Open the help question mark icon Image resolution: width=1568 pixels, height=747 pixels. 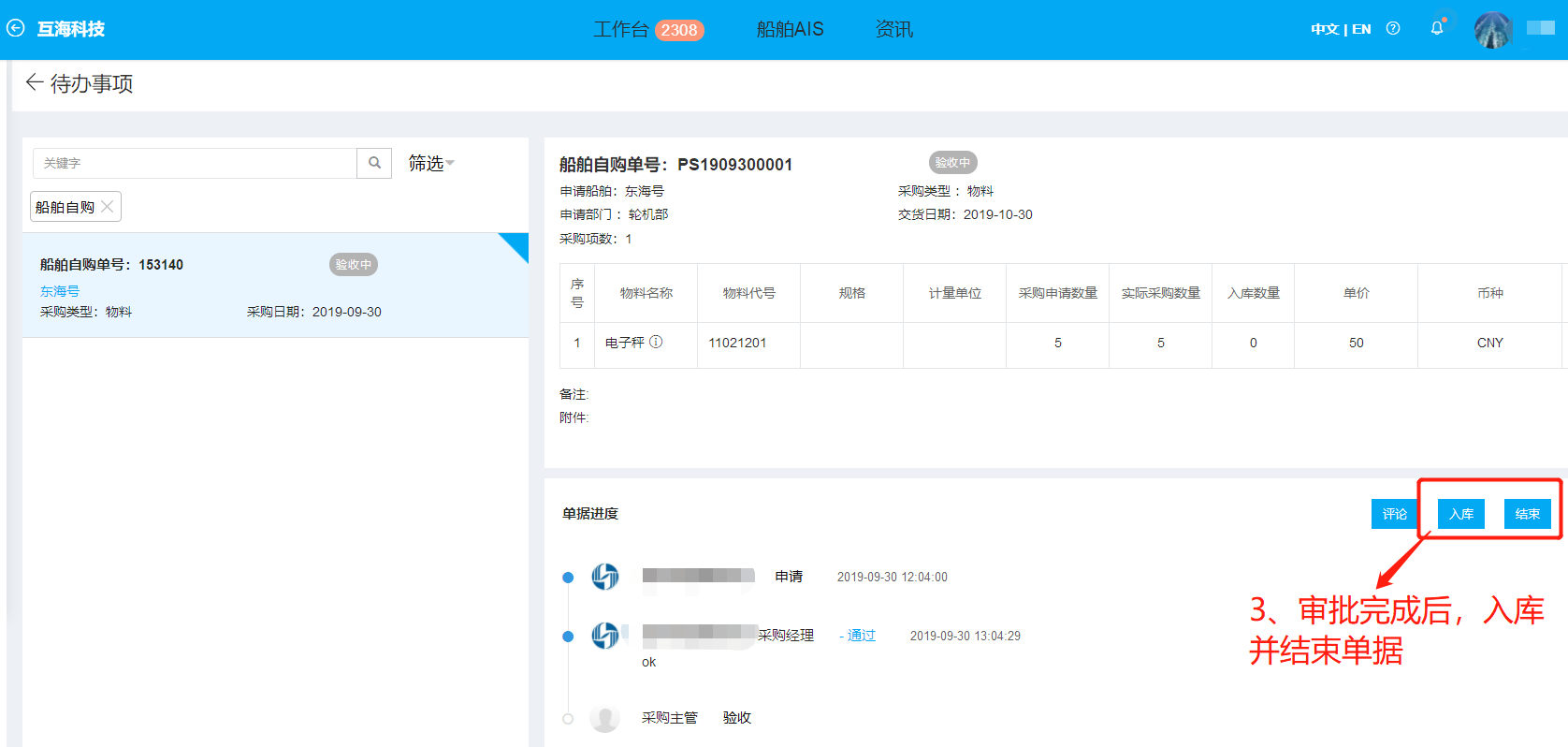click(1393, 28)
